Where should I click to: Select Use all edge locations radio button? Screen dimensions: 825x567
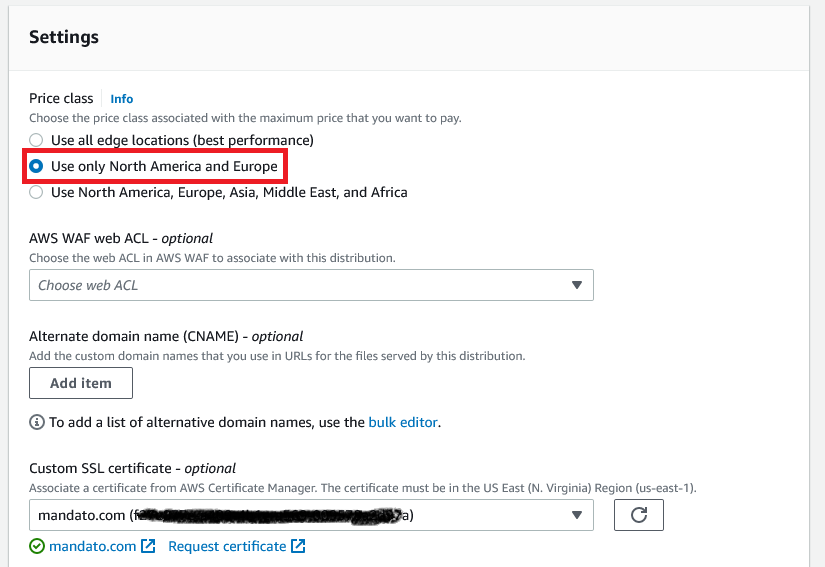pos(36,140)
